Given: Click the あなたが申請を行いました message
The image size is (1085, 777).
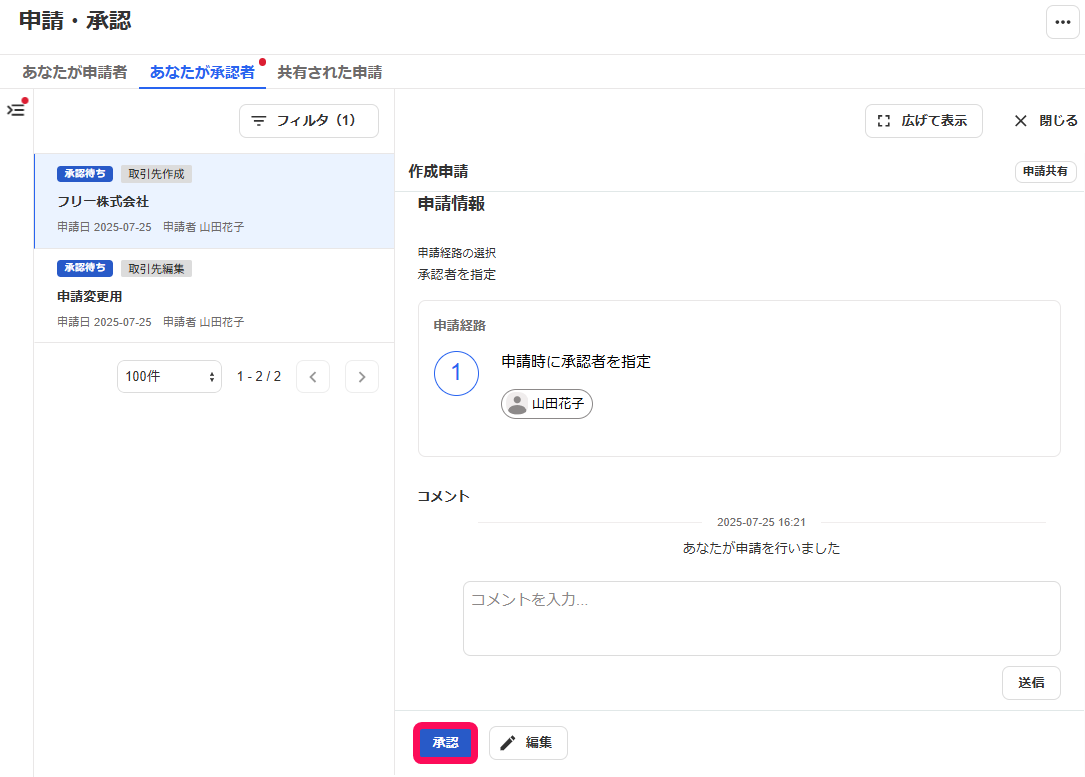Looking at the screenshot, I should coord(761,548).
